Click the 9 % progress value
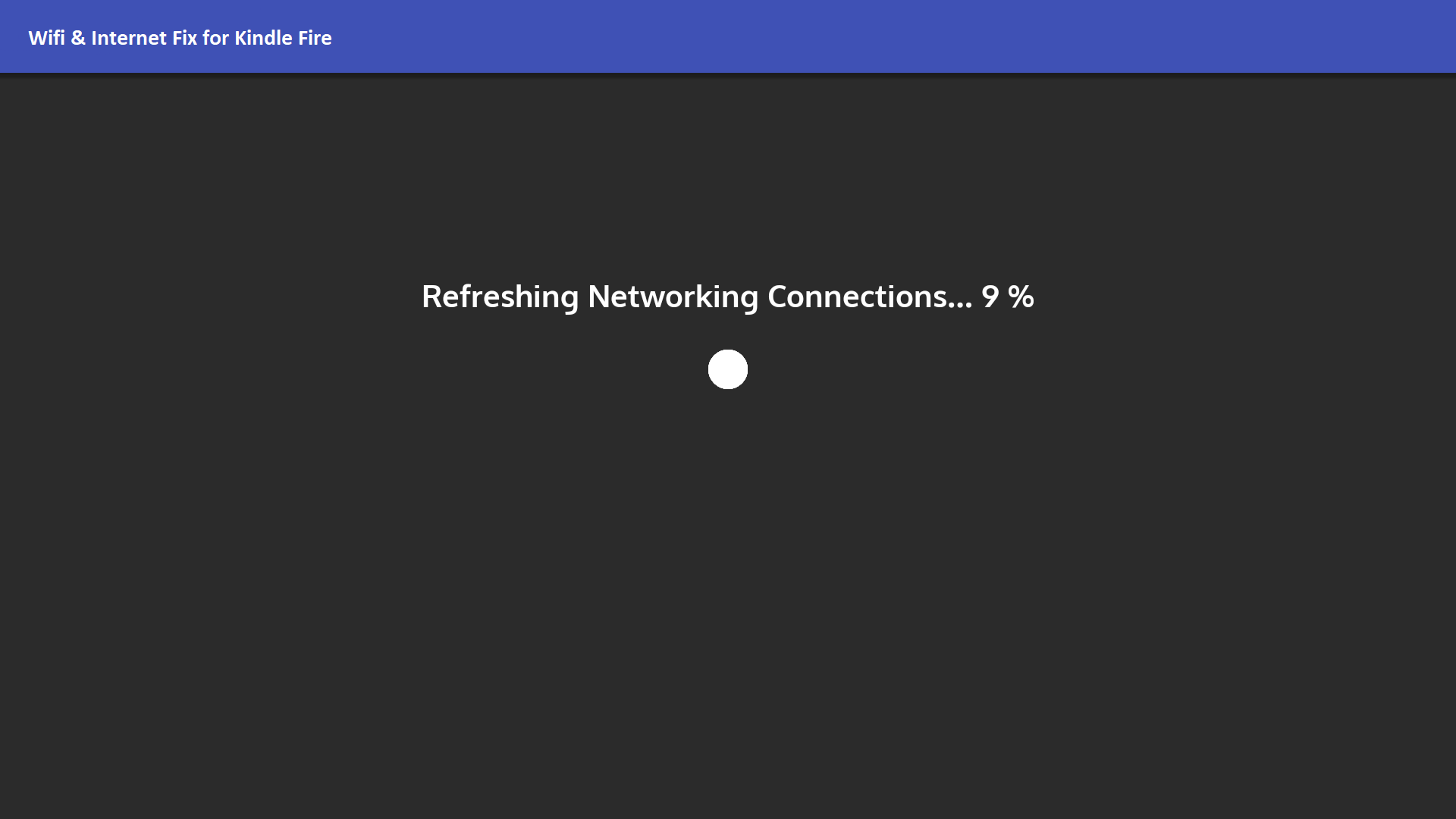The width and height of the screenshot is (1456, 819). click(x=1008, y=297)
